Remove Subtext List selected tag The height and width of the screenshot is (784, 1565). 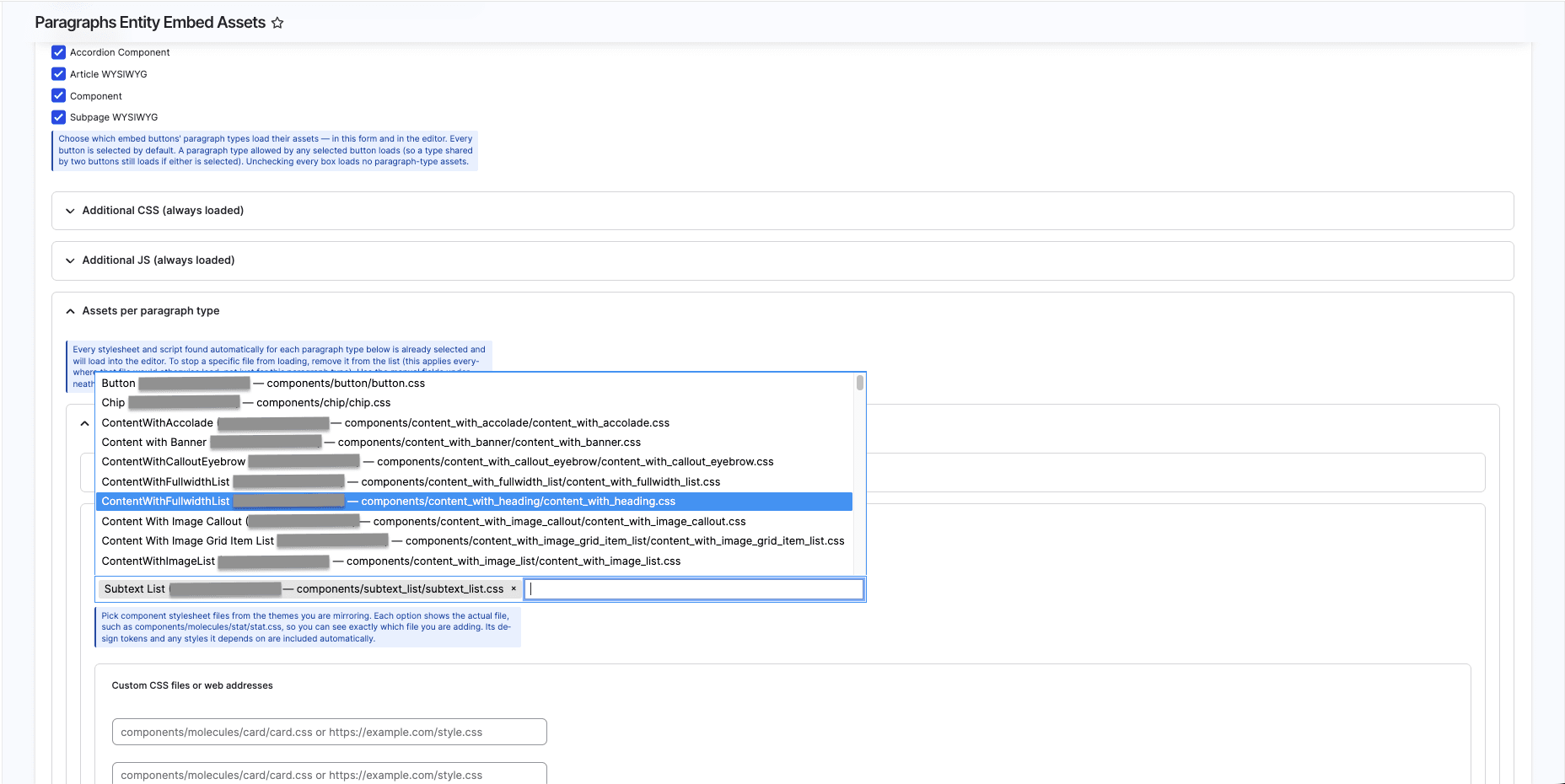click(x=514, y=589)
